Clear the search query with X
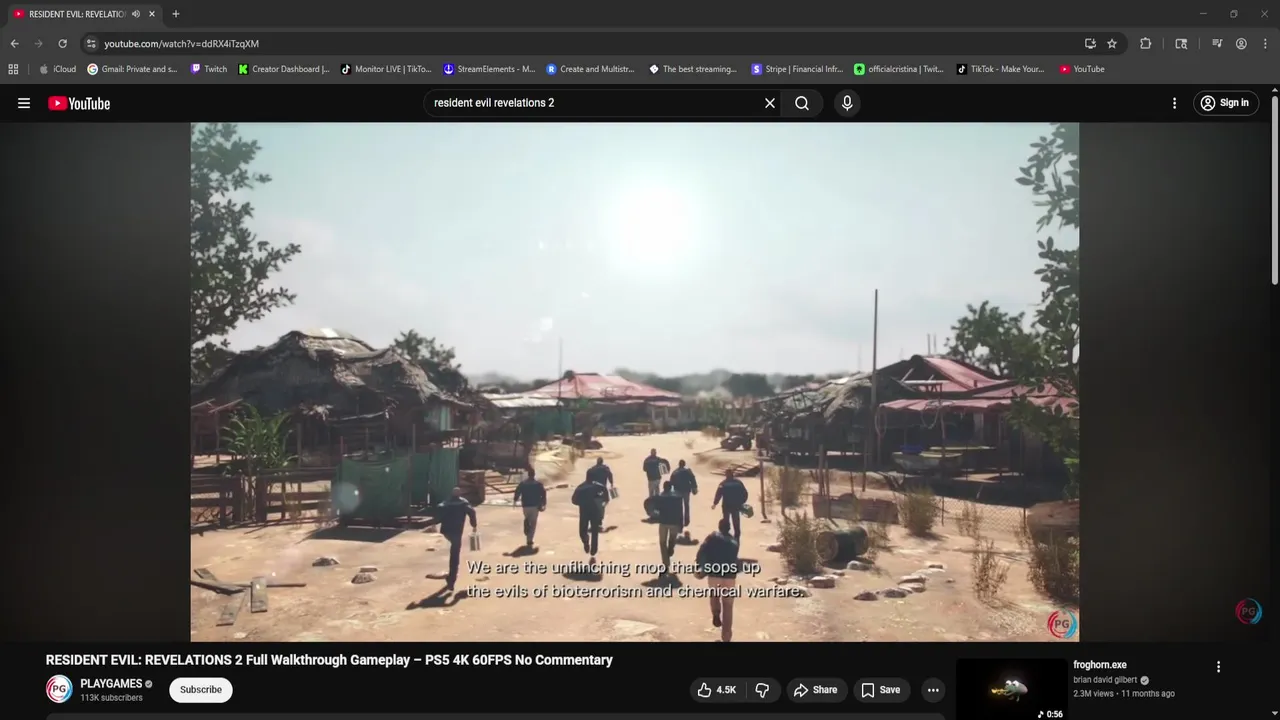Screen dimensions: 1280x720 tap(770, 103)
